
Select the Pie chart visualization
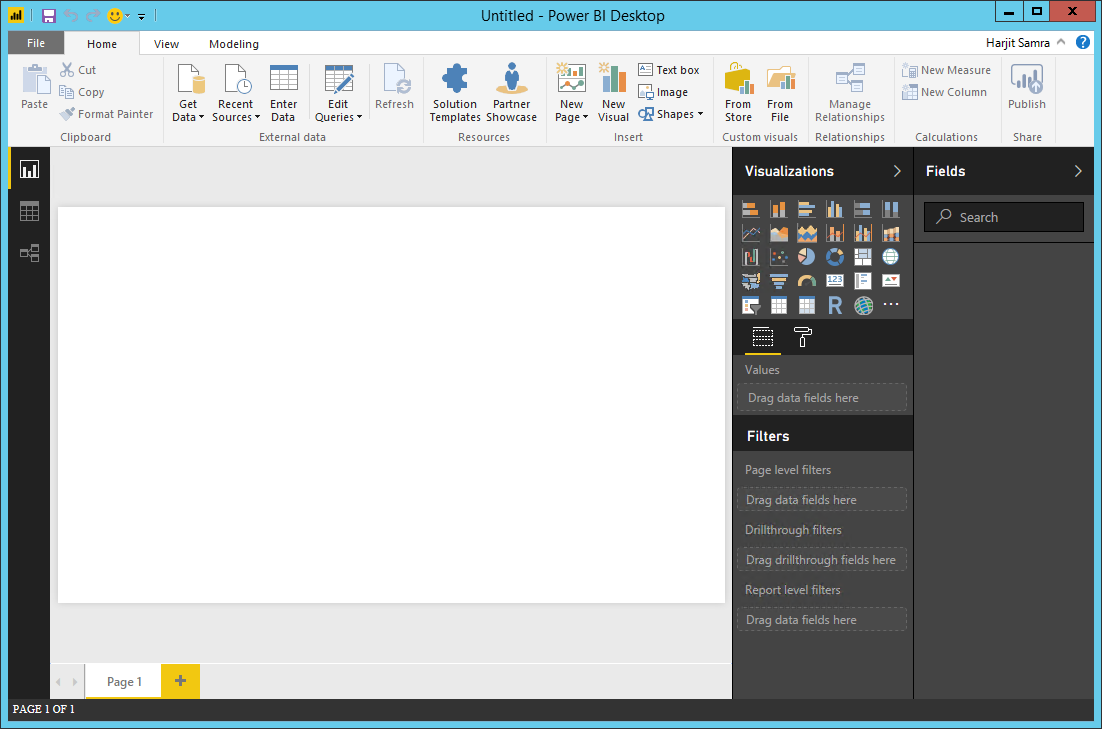click(806, 257)
